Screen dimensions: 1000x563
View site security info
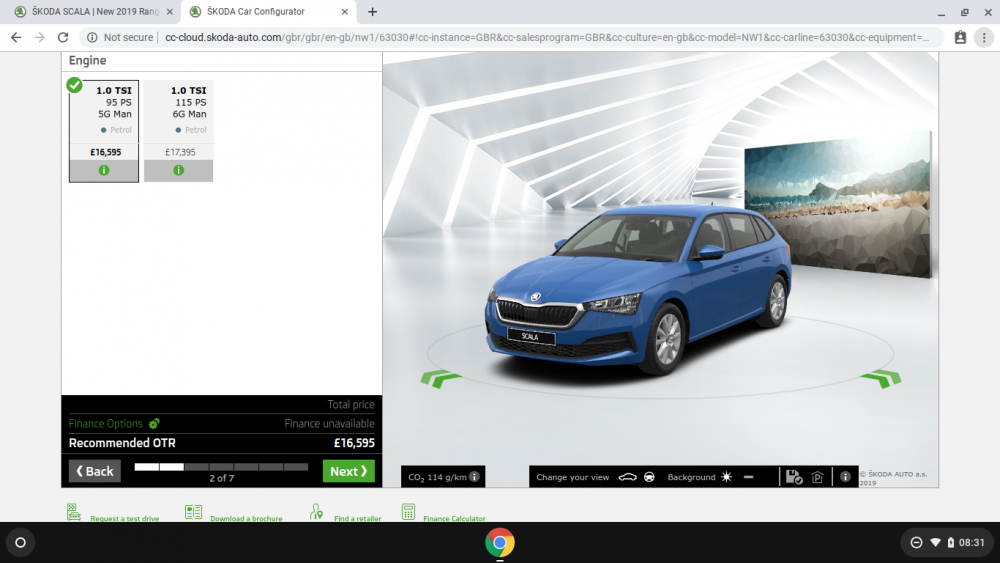[120, 38]
